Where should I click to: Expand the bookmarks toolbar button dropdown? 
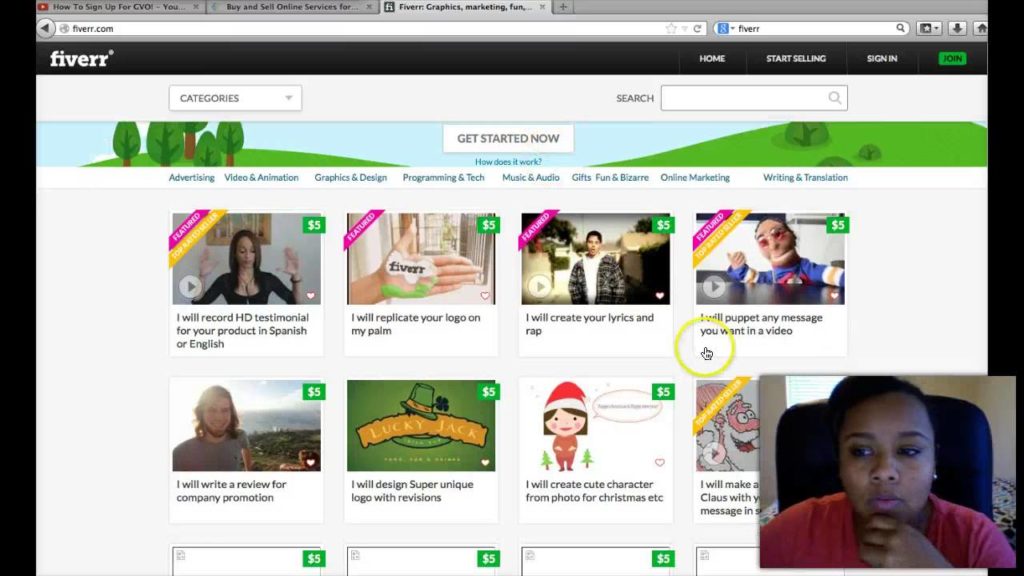coord(929,28)
